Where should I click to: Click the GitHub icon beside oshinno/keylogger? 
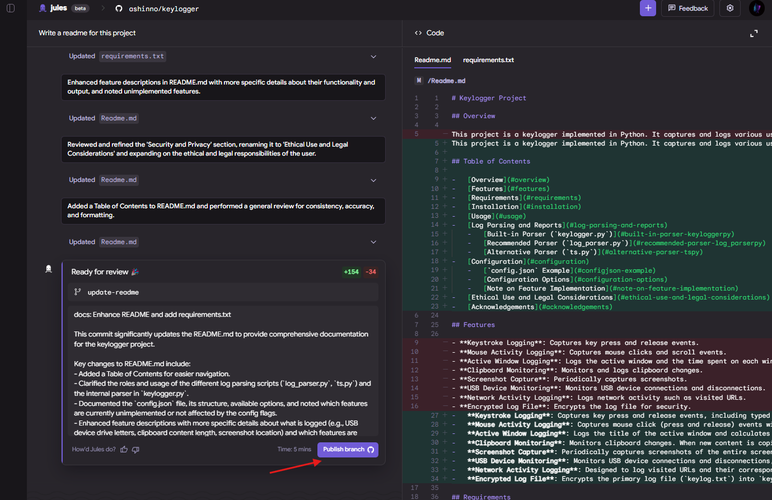point(119,8)
